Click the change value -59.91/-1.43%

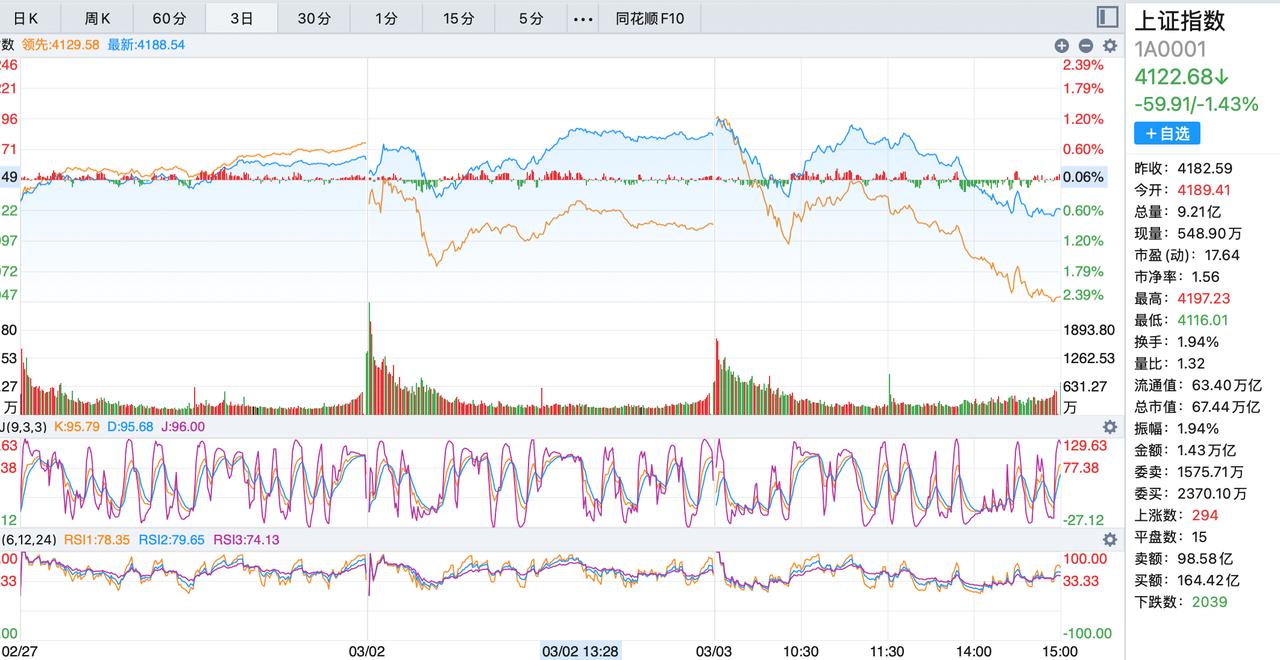point(1196,104)
